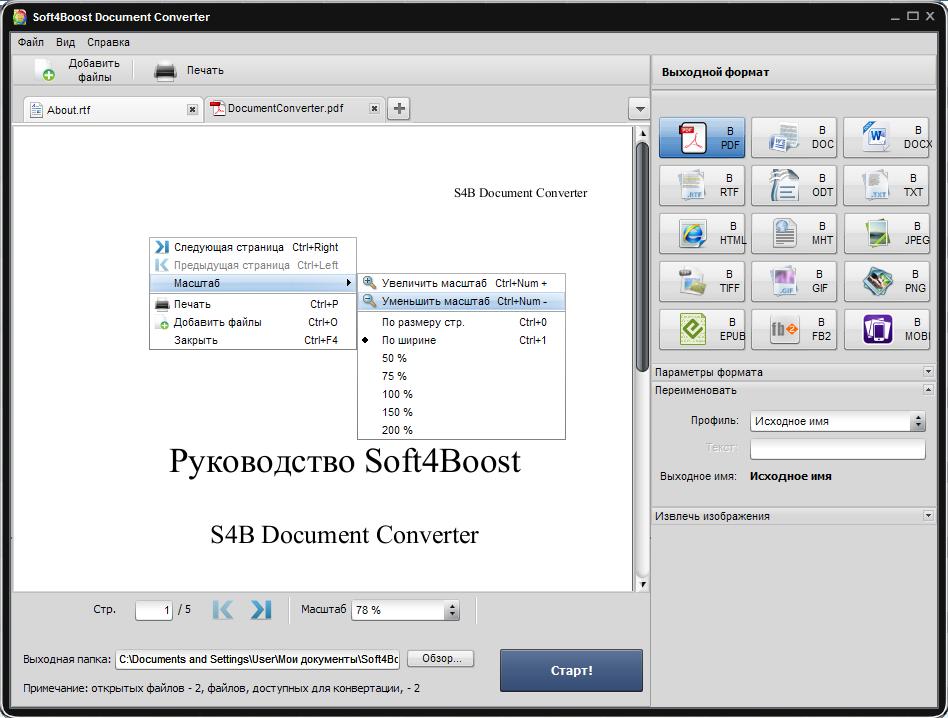
Task: Click scrollbar down arrow in document view
Action: 642,584
